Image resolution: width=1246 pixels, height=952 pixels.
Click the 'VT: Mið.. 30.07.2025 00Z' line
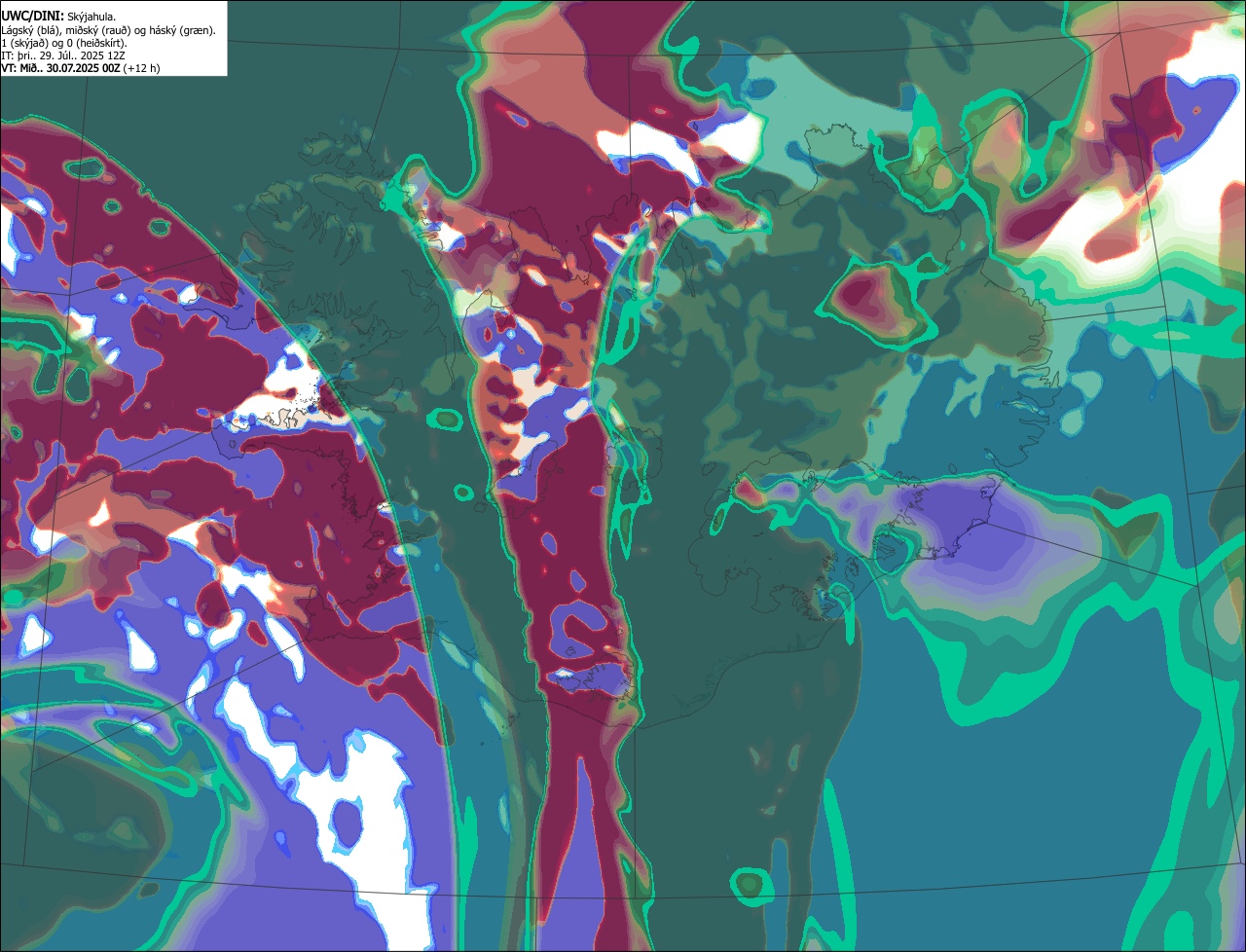point(81,68)
